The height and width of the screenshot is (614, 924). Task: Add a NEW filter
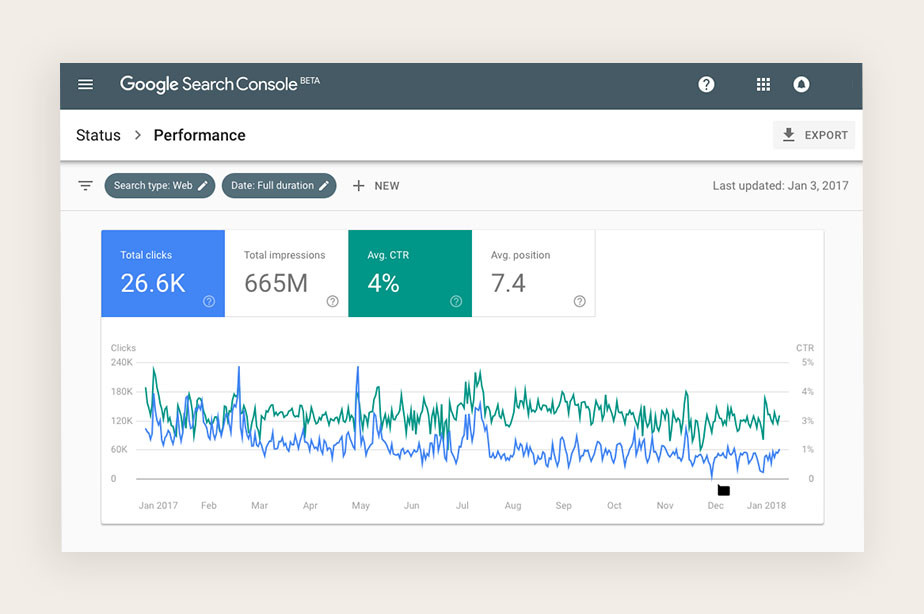[x=376, y=186]
